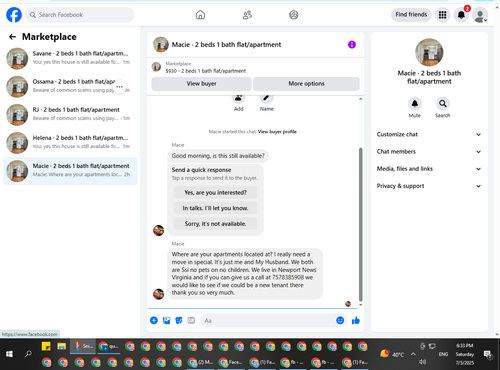Open three-dot options on Ossama conversation
This screenshot has height=370, width=500.
[119, 87]
